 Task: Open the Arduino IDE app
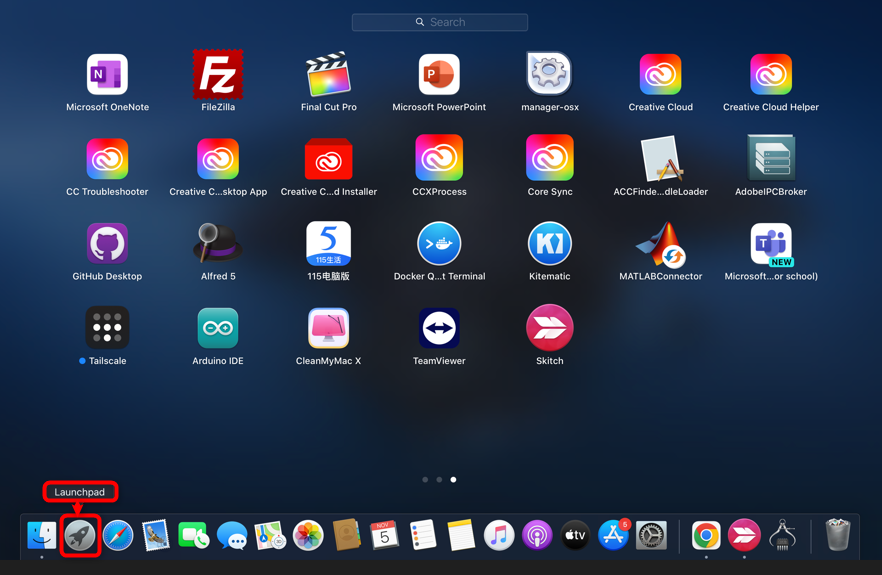click(x=218, y=329)
